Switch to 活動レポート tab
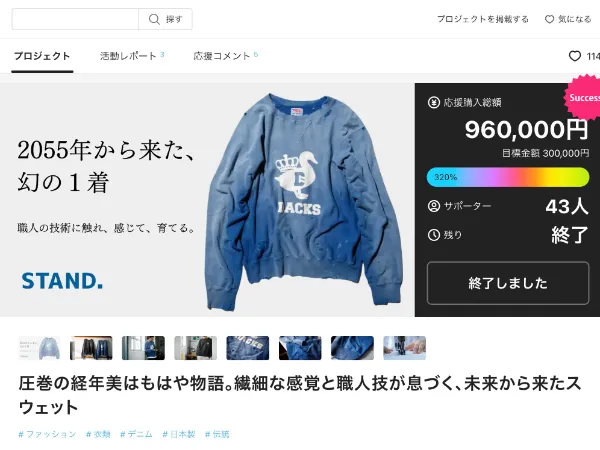 point(132,56)
